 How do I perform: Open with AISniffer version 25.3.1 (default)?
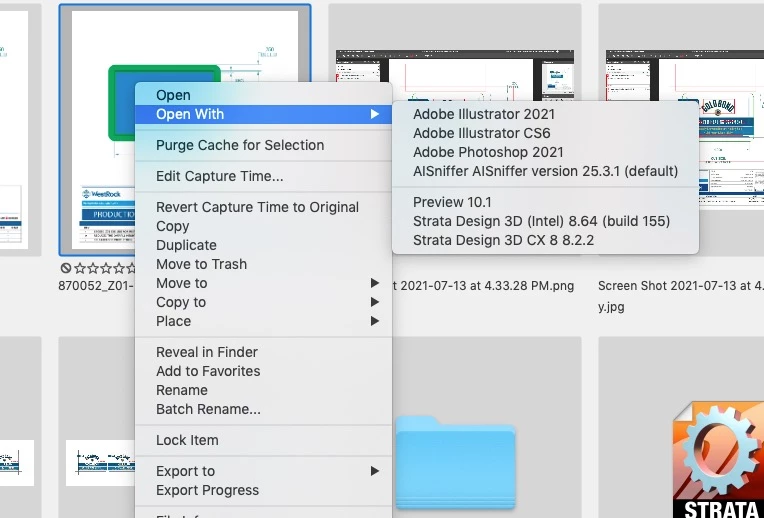pyautogui.click(x=545, y=171)
